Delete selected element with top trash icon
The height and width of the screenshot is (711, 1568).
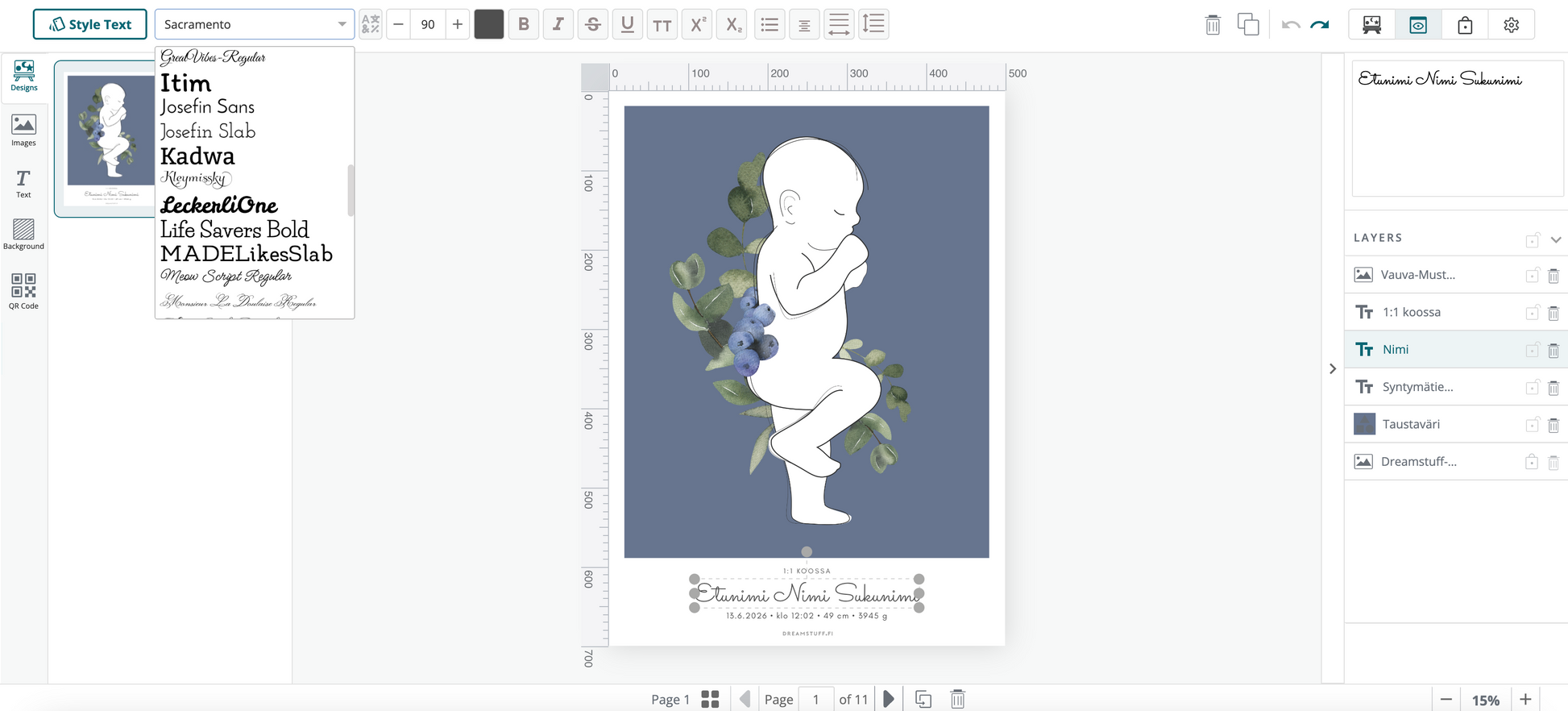tap(1213, 25)
